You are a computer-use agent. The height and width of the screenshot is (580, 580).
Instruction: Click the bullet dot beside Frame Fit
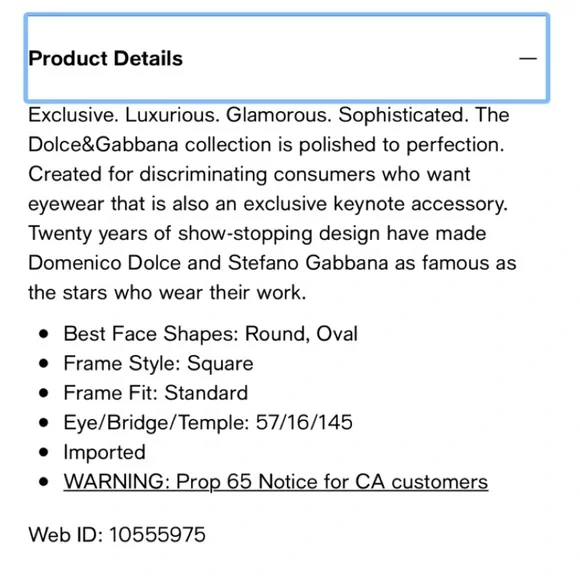click(44, 393)
